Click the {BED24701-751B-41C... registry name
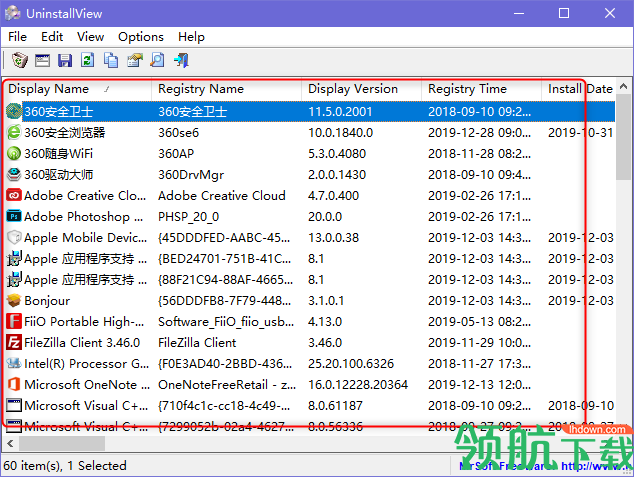Viewport: 634px width, 477px height. [224, 259]
